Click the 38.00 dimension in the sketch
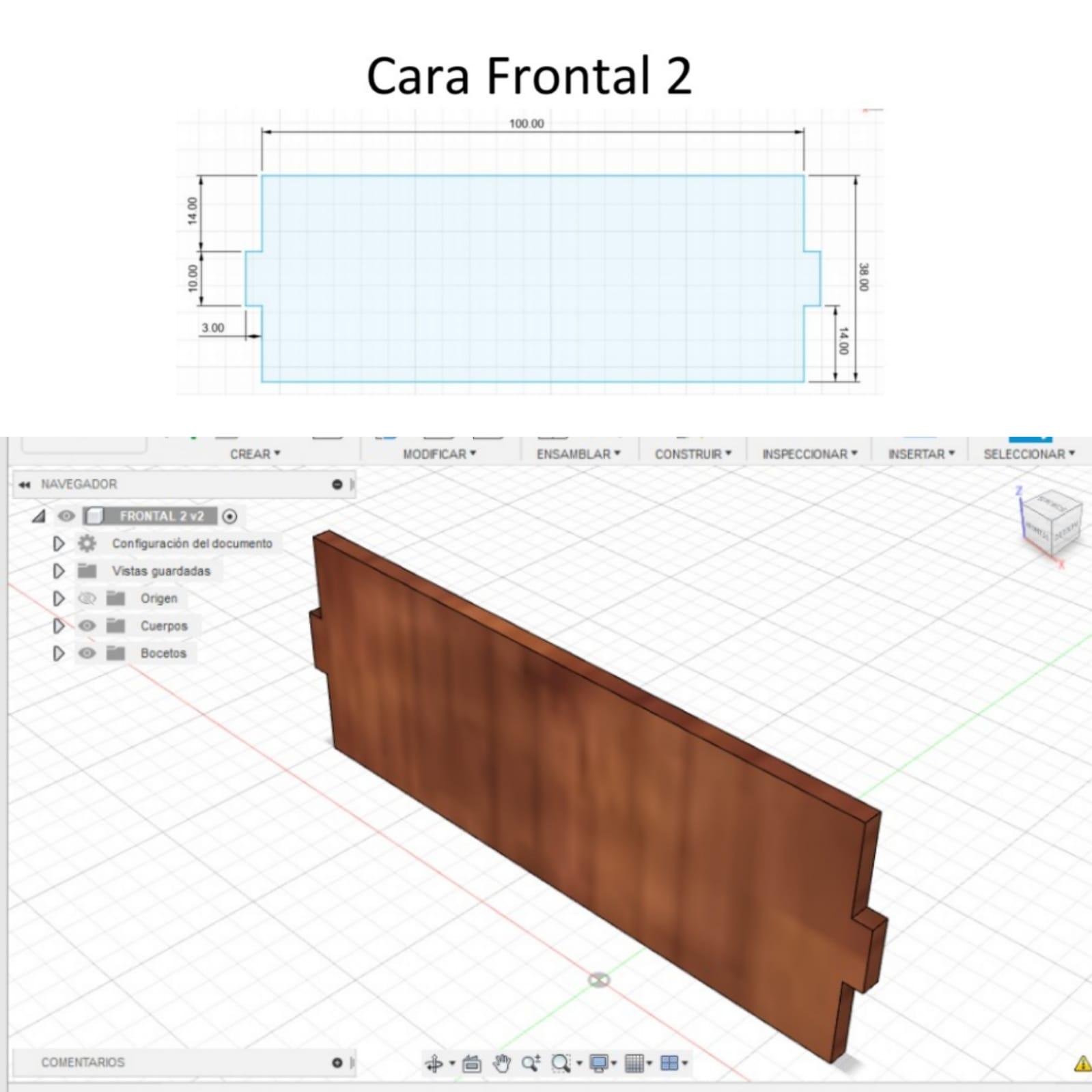Viewport: 1092px width, 1092px height. point(863,277)
